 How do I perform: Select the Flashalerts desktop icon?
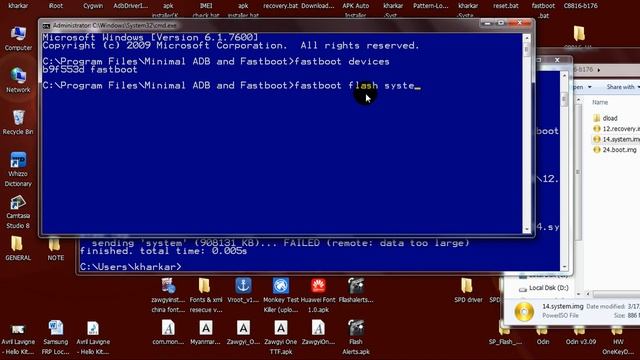click(x=356, y=291)
